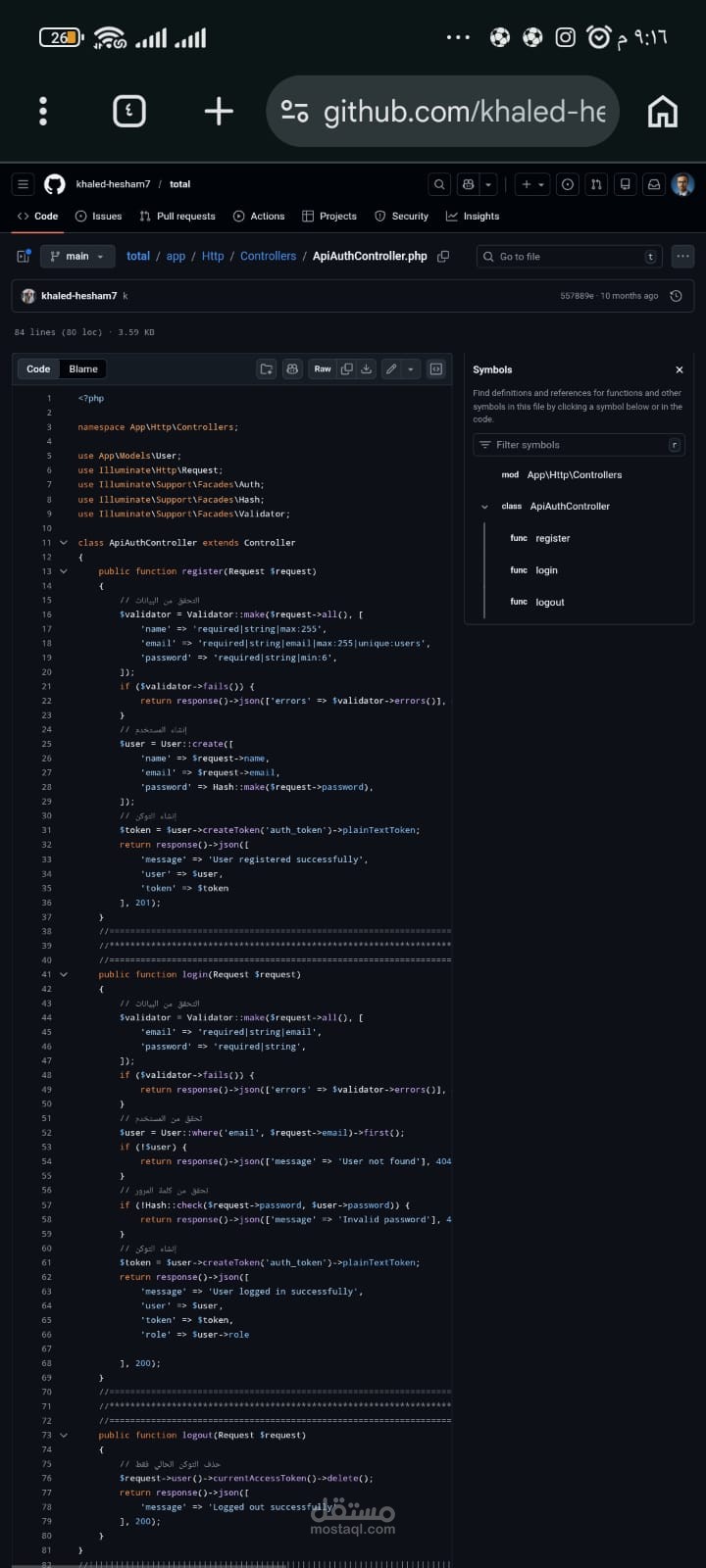Download the raw file
The image size is (706, 1568).
tap(367, 369)
